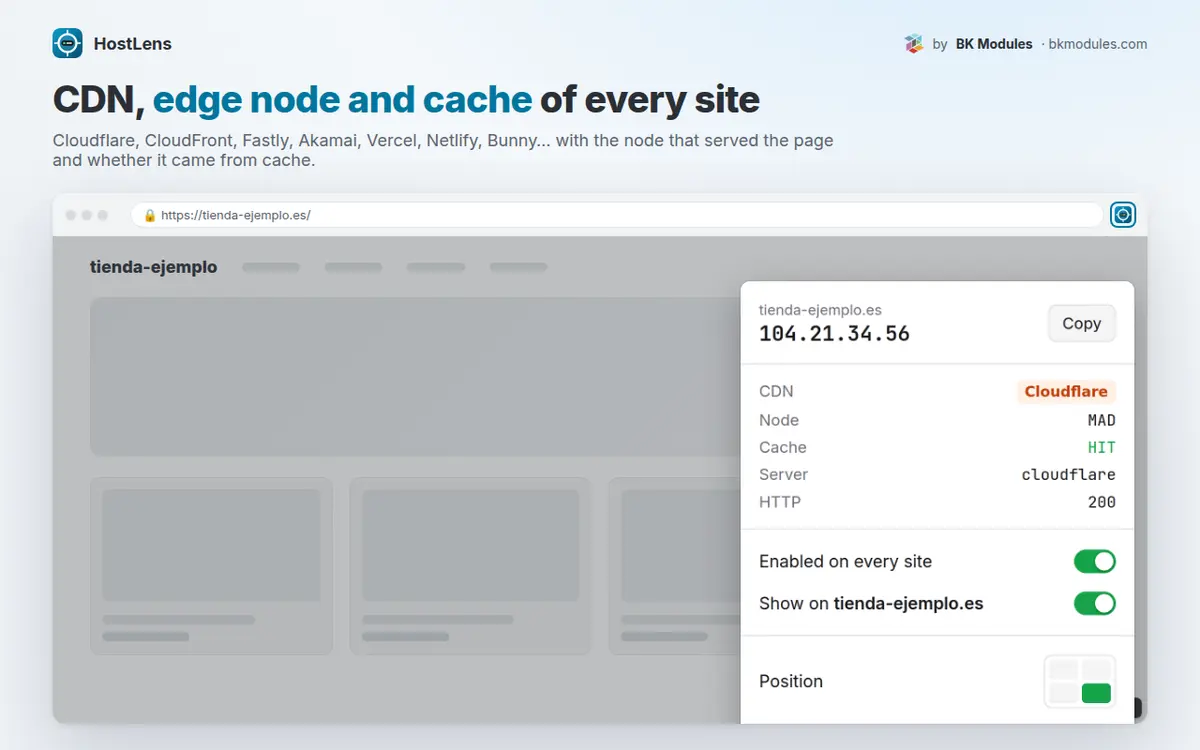Select the bottom-left Position cell

1063,692
